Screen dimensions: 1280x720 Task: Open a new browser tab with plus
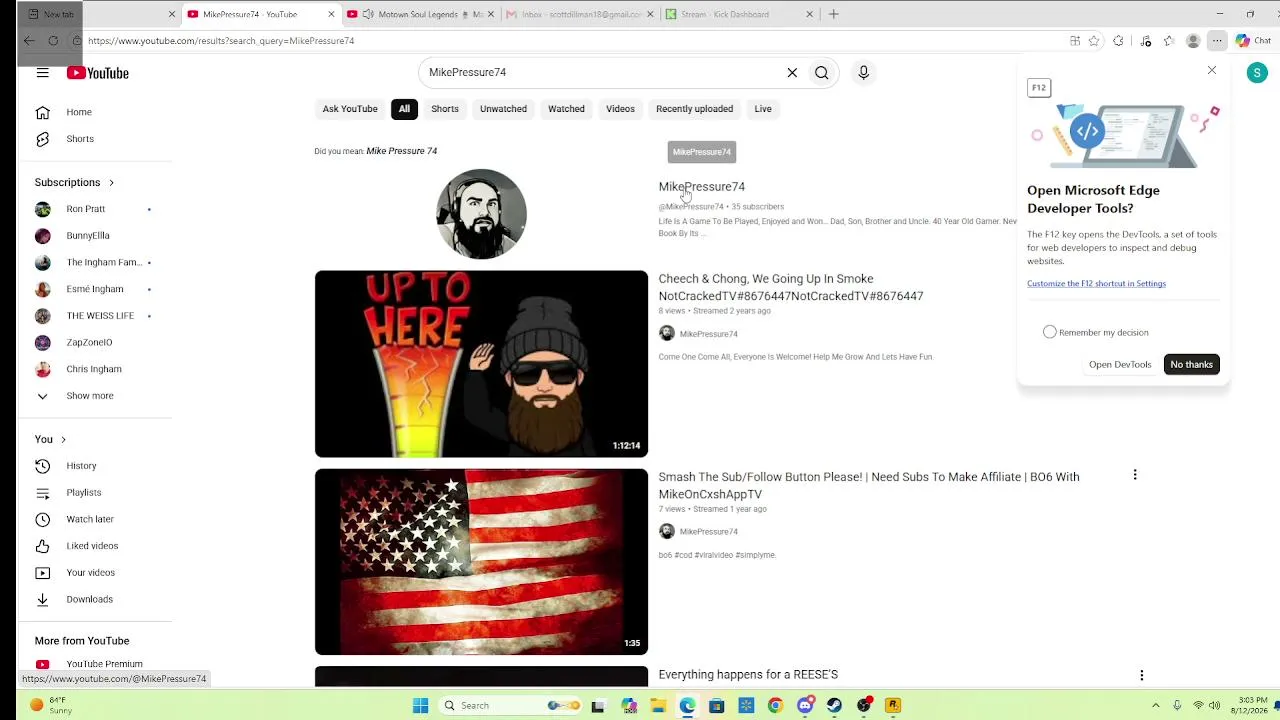[834, 15]
